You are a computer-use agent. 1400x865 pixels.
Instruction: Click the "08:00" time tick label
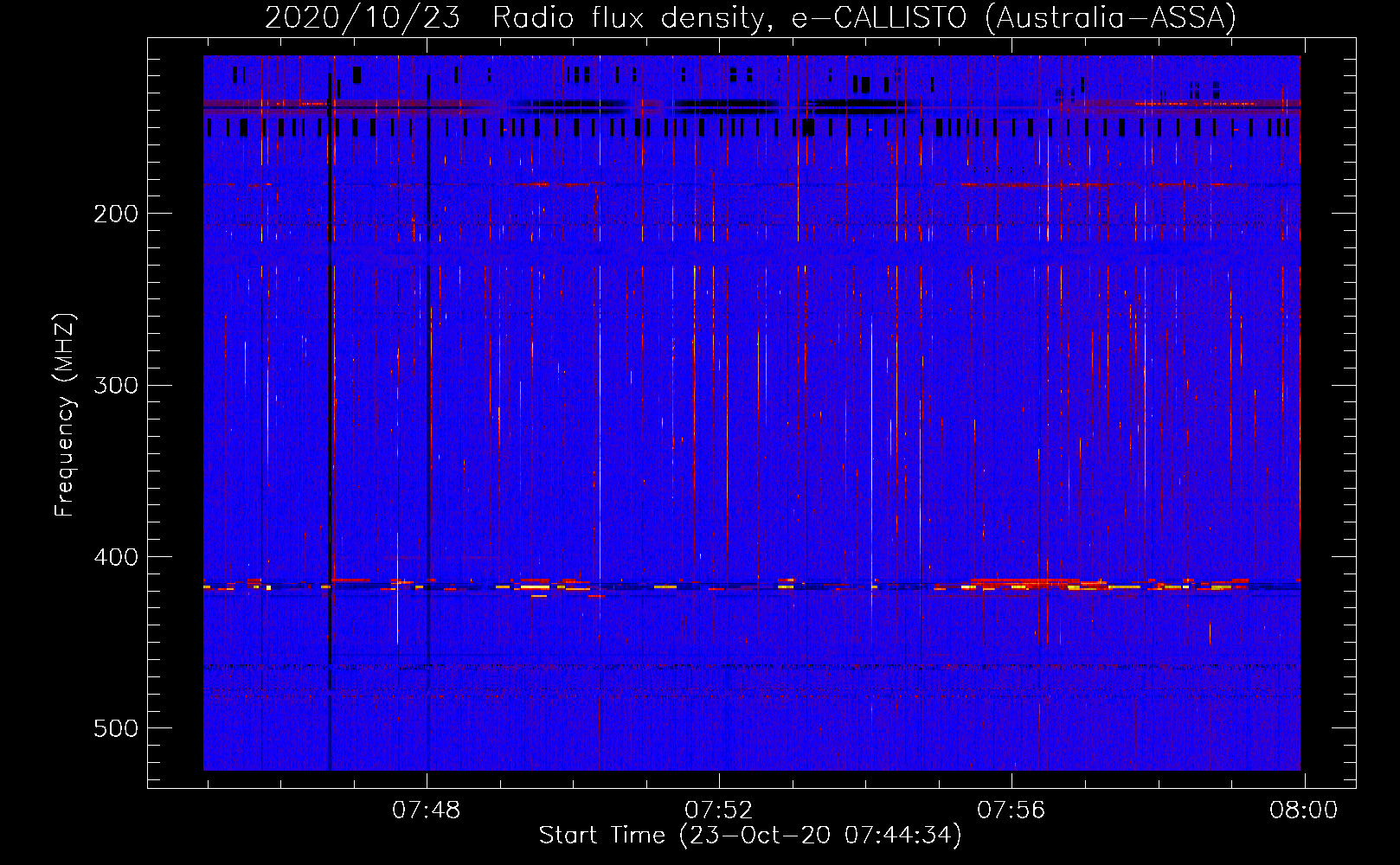1304,811
